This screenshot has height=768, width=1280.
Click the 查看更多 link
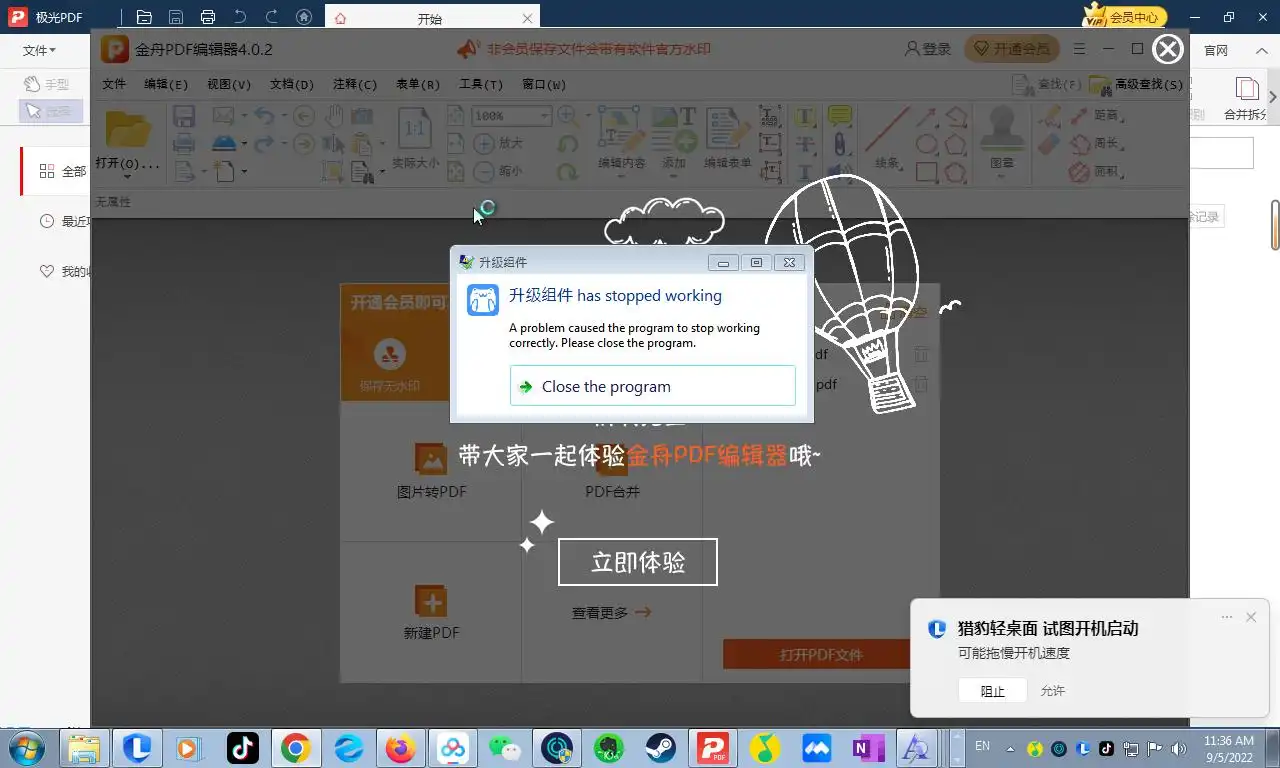(x=611, y=613)
